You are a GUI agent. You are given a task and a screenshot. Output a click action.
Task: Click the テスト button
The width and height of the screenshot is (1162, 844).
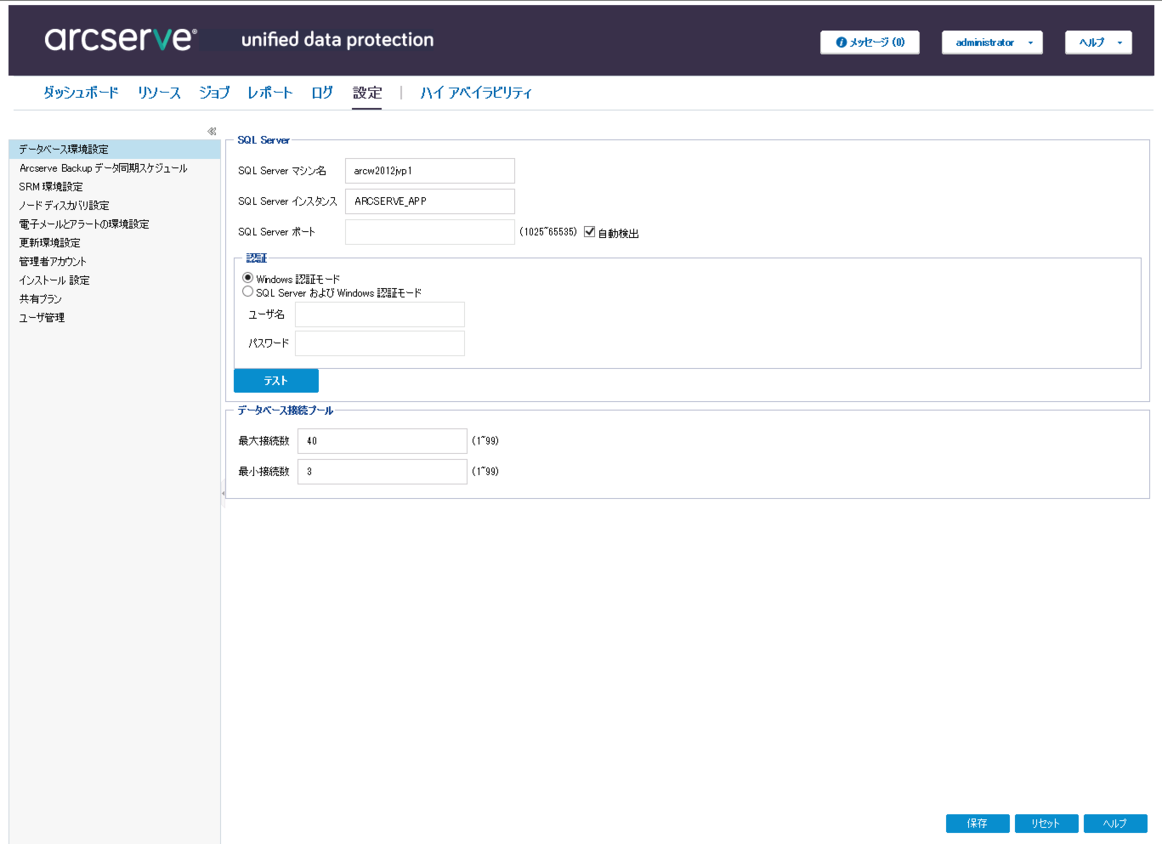[x=276, y=380]
